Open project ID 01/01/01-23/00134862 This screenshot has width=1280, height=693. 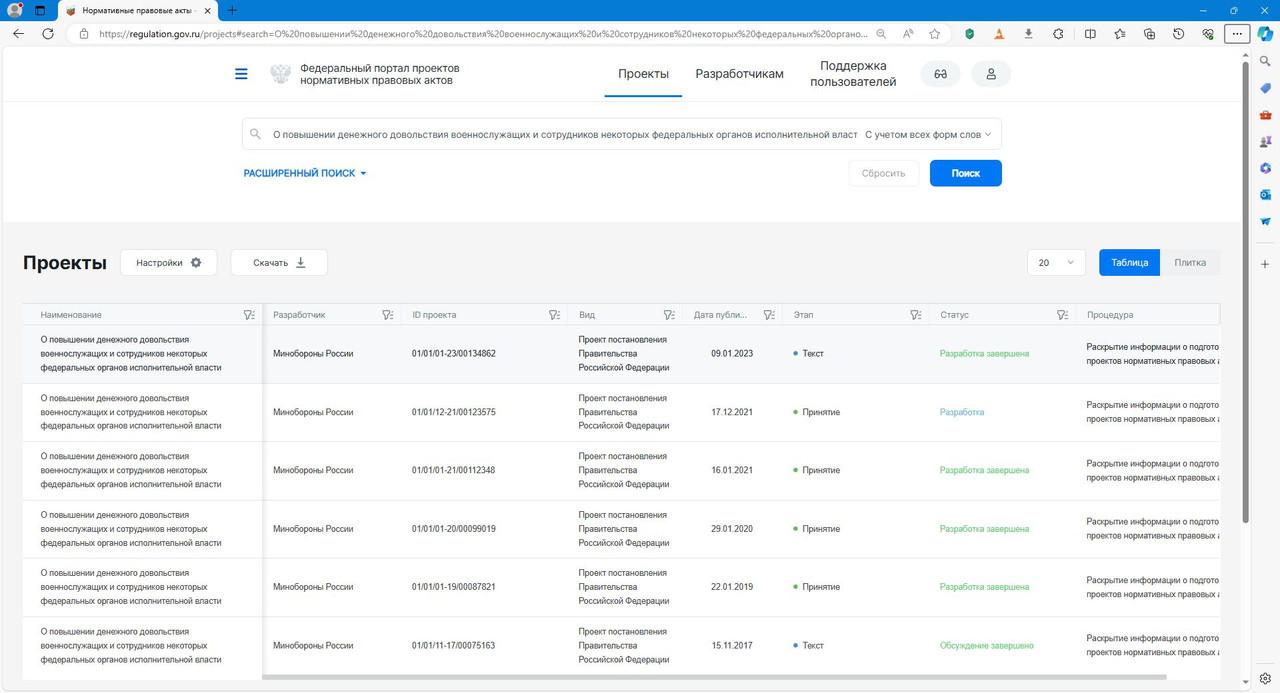(454, 354)
